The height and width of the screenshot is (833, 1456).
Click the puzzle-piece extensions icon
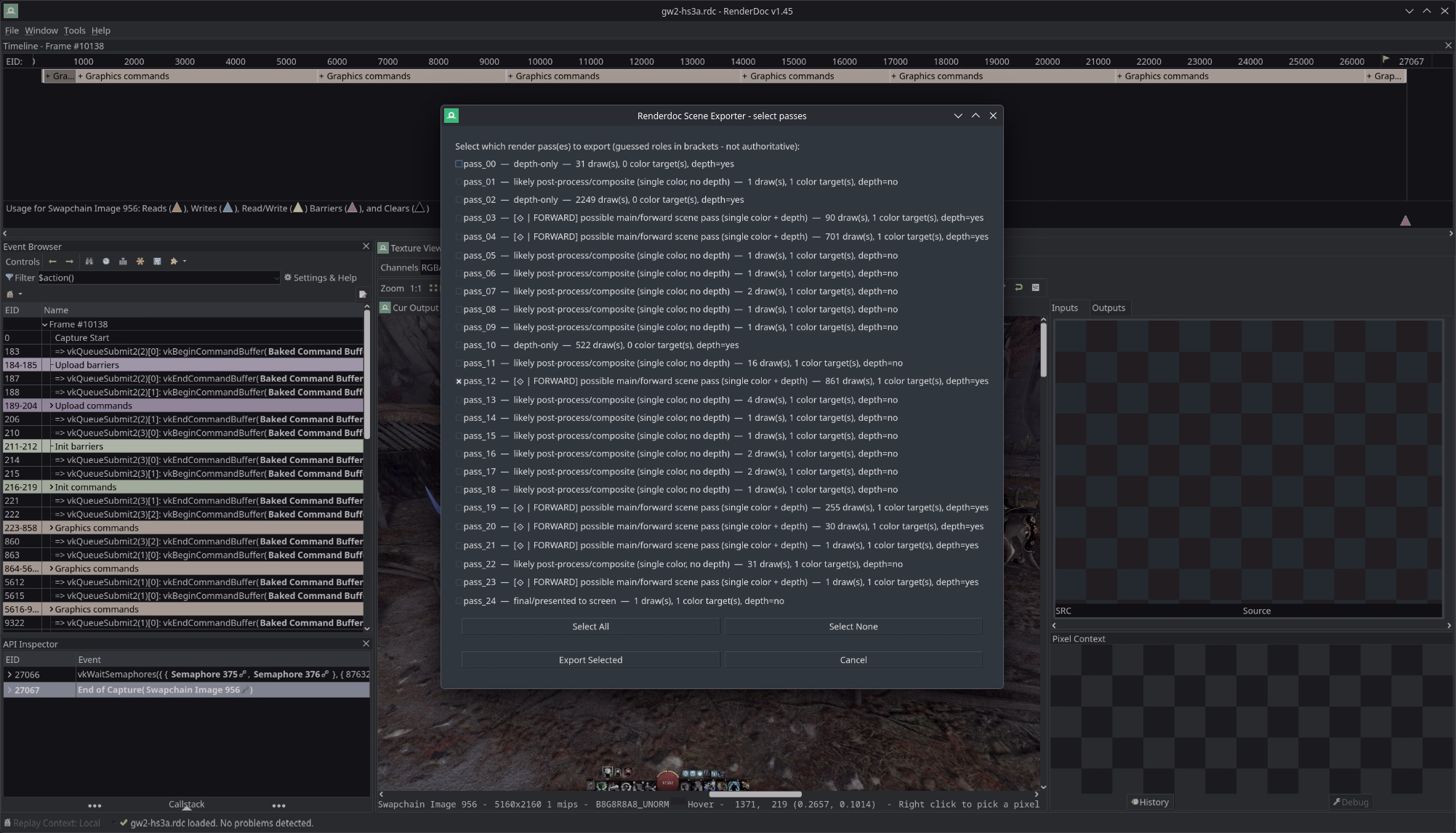pyautogui.click(x=174, y=262)
